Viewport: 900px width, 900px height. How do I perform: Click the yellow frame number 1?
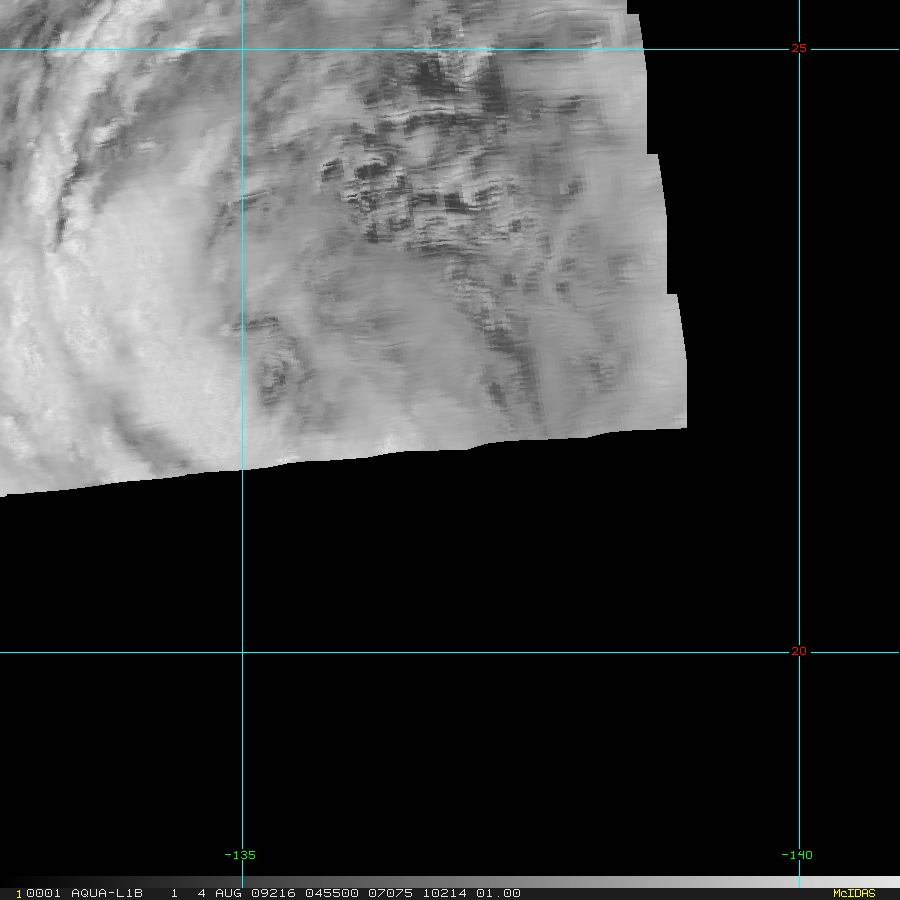pos(18,894)
